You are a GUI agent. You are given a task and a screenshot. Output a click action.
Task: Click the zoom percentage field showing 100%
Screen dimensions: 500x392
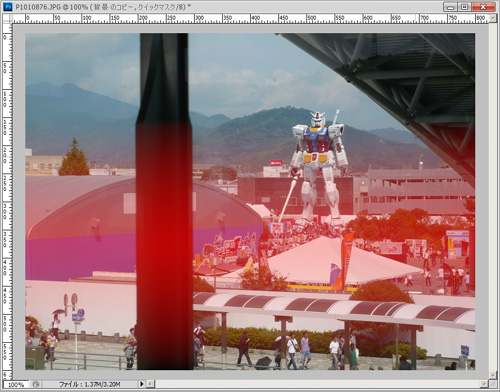16,384
